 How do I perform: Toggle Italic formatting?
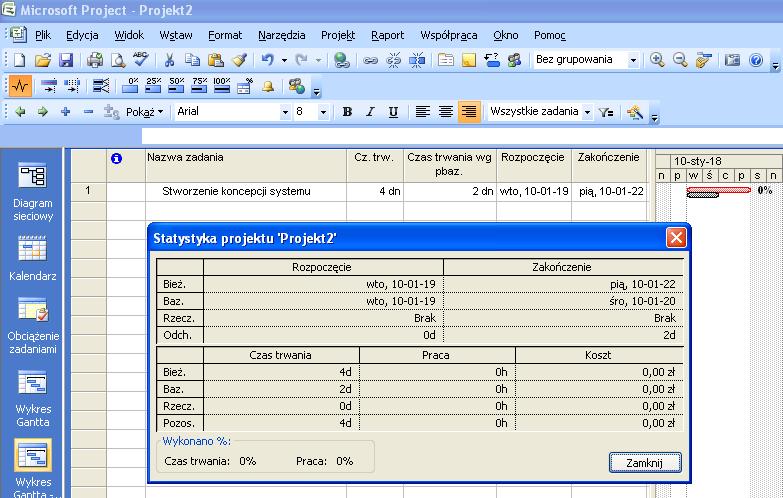point(370,112)
